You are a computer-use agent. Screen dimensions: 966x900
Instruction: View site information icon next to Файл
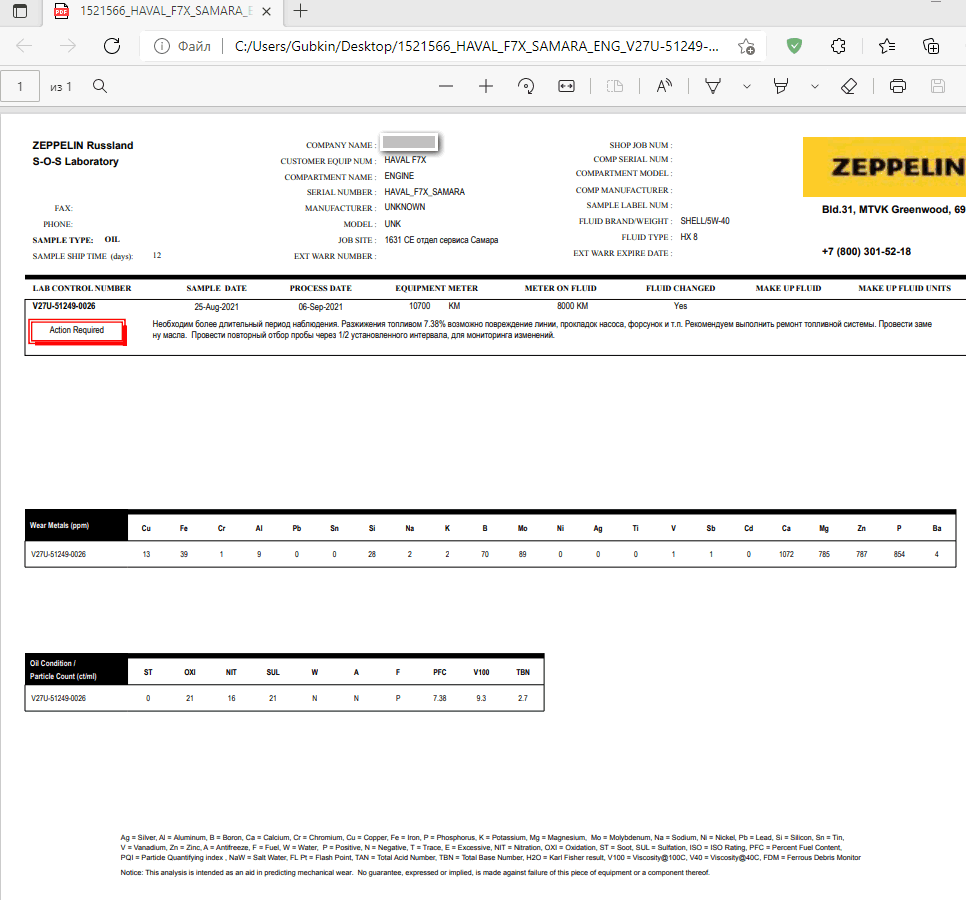(x=161, y=46)
